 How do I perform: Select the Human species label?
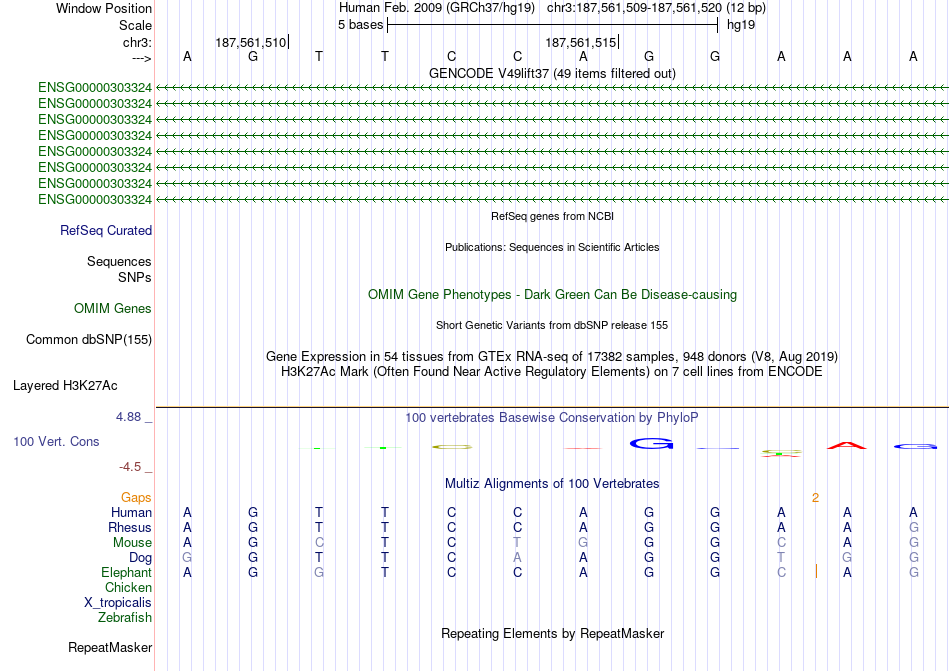(131, 512)
